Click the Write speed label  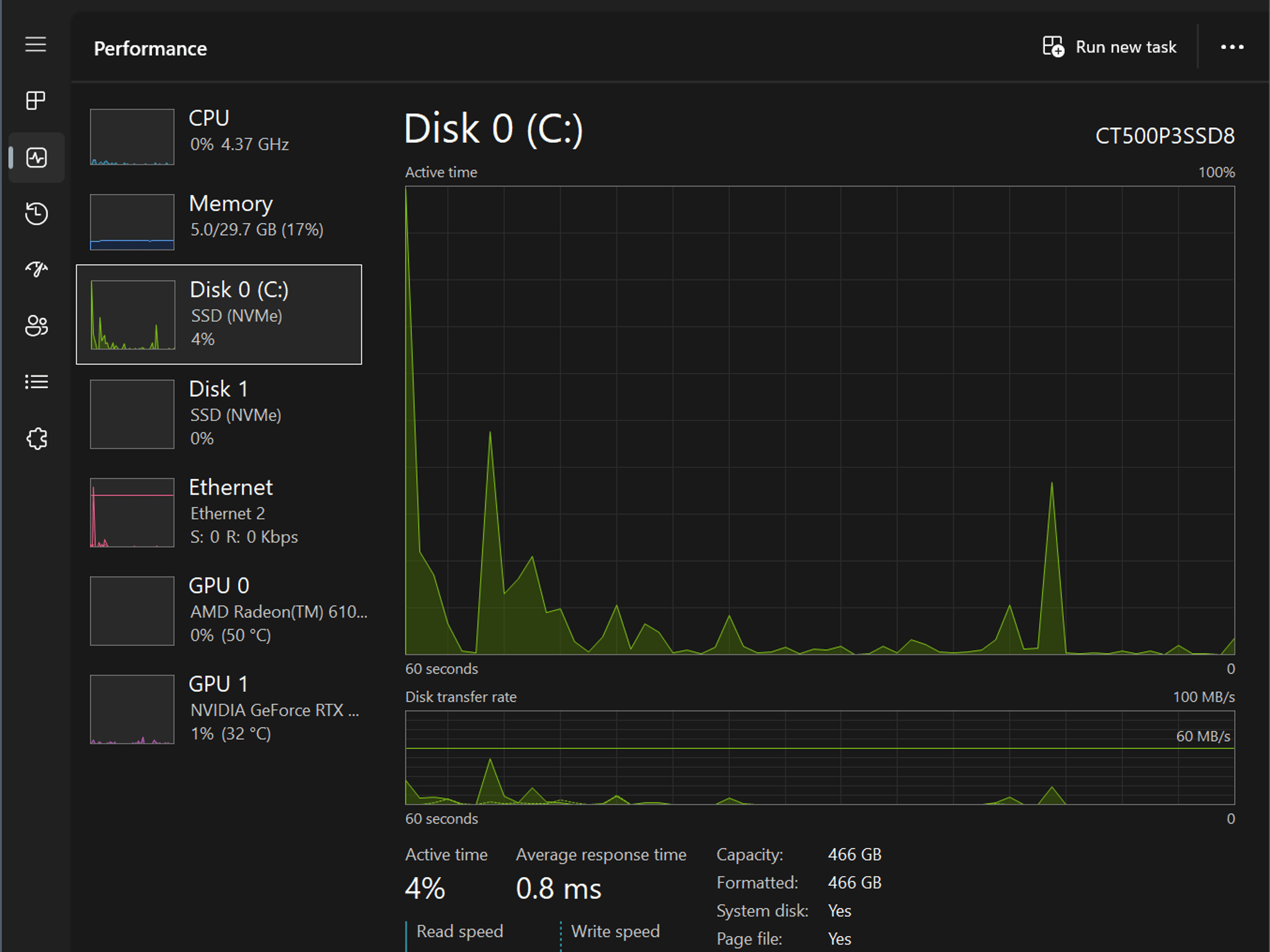[615, 931]
